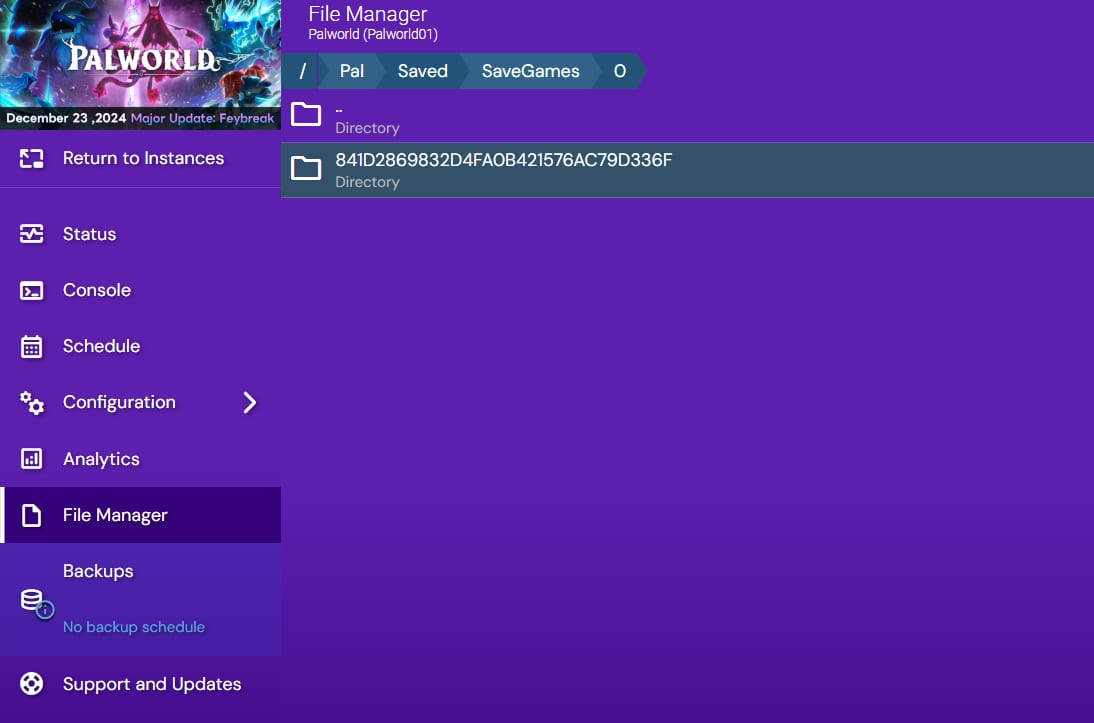Navigate to SaveGames breadcrumb
1094x723 pixels.
(530, 72)
